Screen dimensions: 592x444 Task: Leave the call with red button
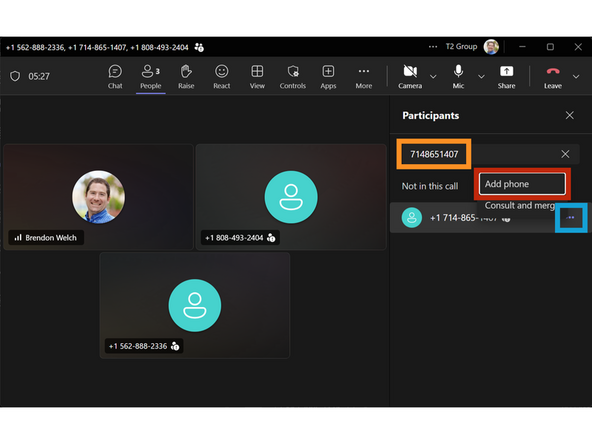(x=553, y=76)
